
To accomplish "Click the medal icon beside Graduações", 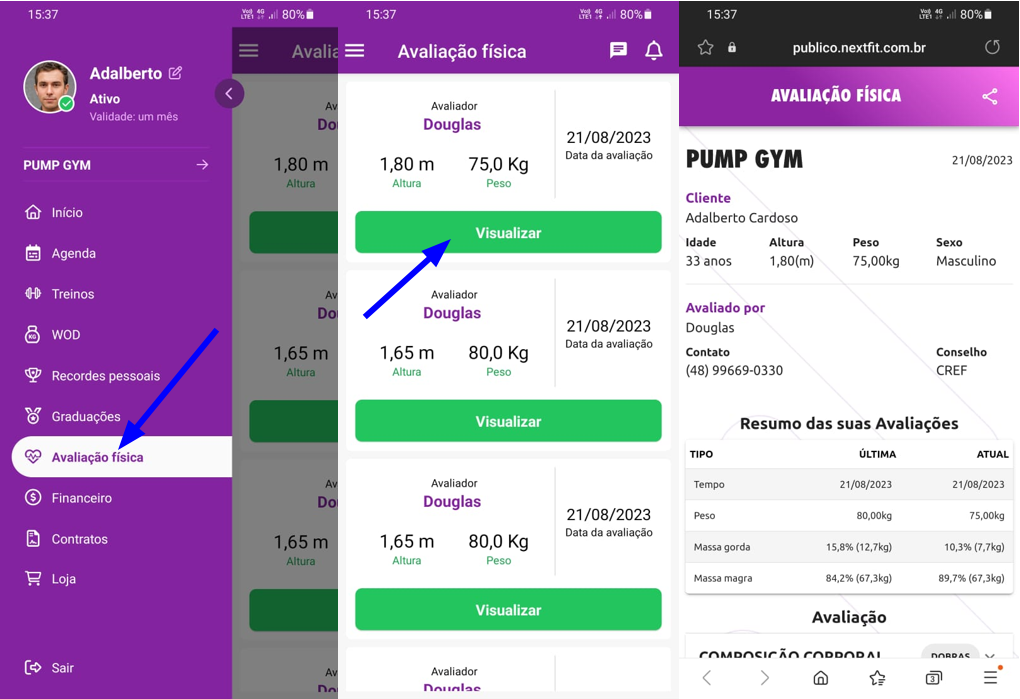I will pyautogui.click(x=33, y=415).
